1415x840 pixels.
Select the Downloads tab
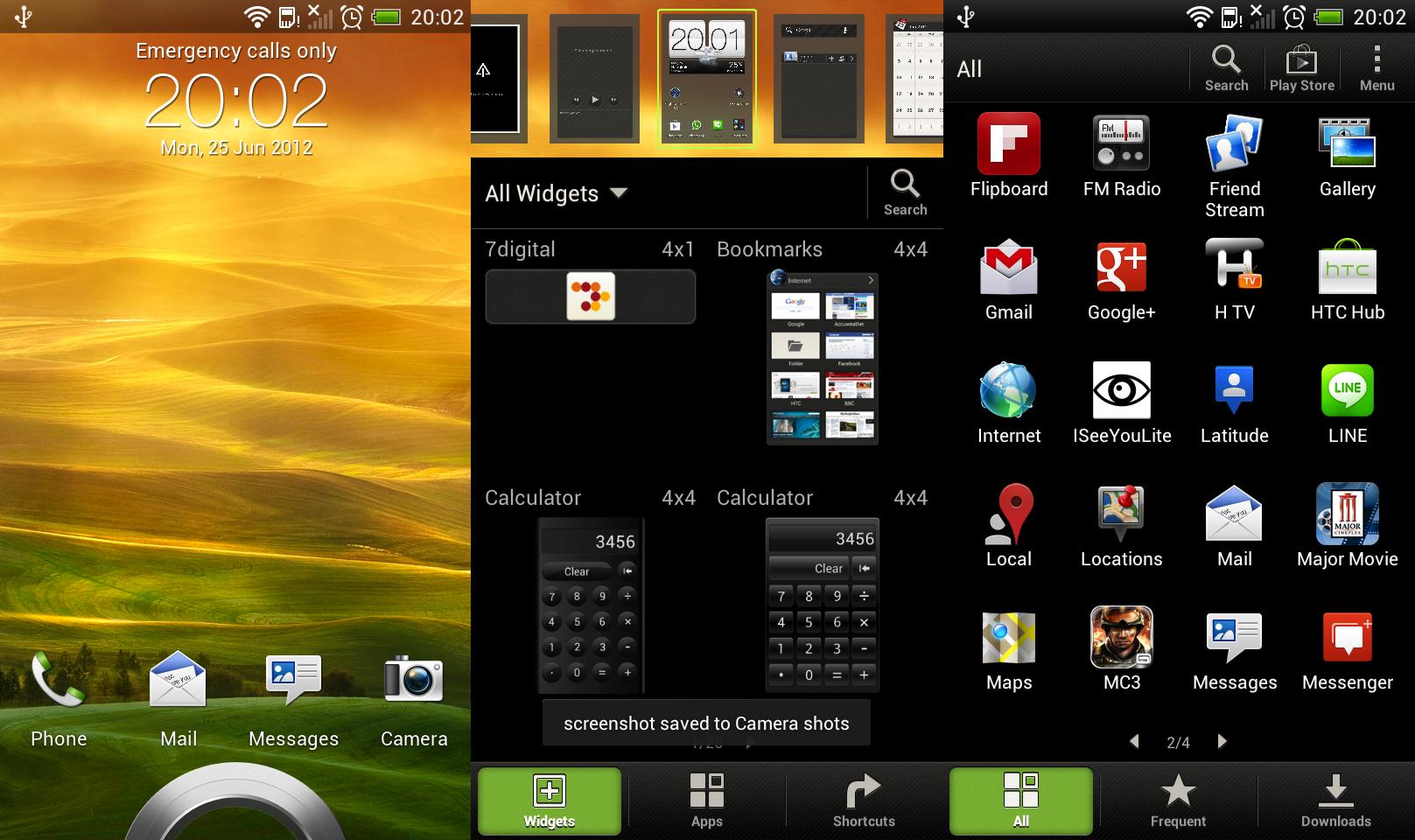click(1335, 801)
